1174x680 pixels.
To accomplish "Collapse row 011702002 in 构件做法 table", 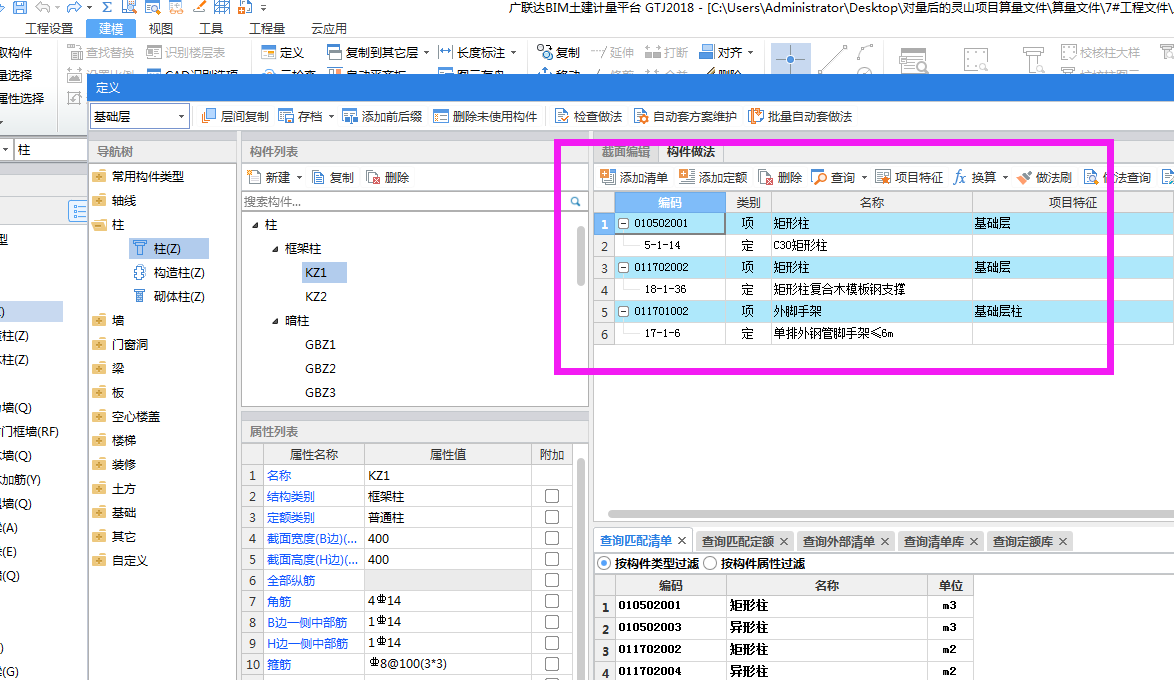I will click(x=623, y=267).
